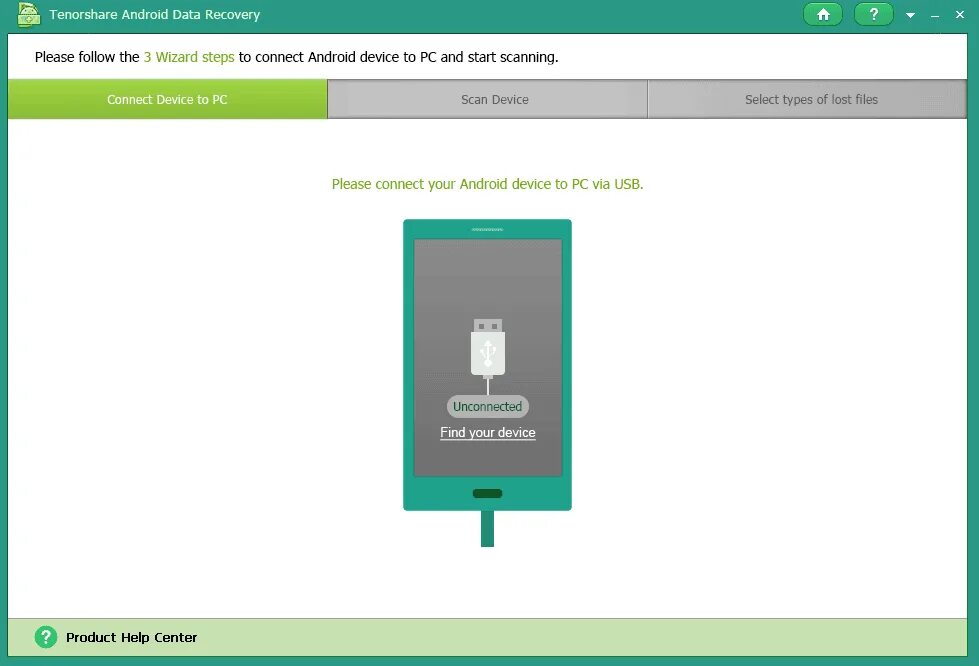Click the green connection instruction text
Screen dimensions: 979x666
tap(487, 184)
